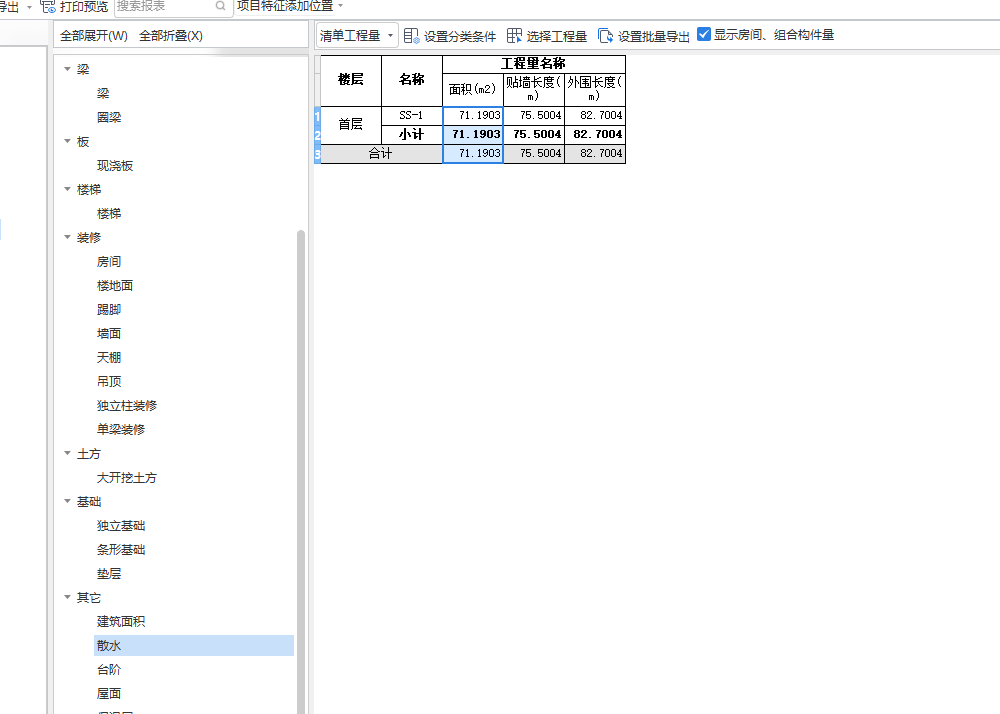Select row number 3 header
This screenshot has height=714, width=1000.
pos(317,154)
